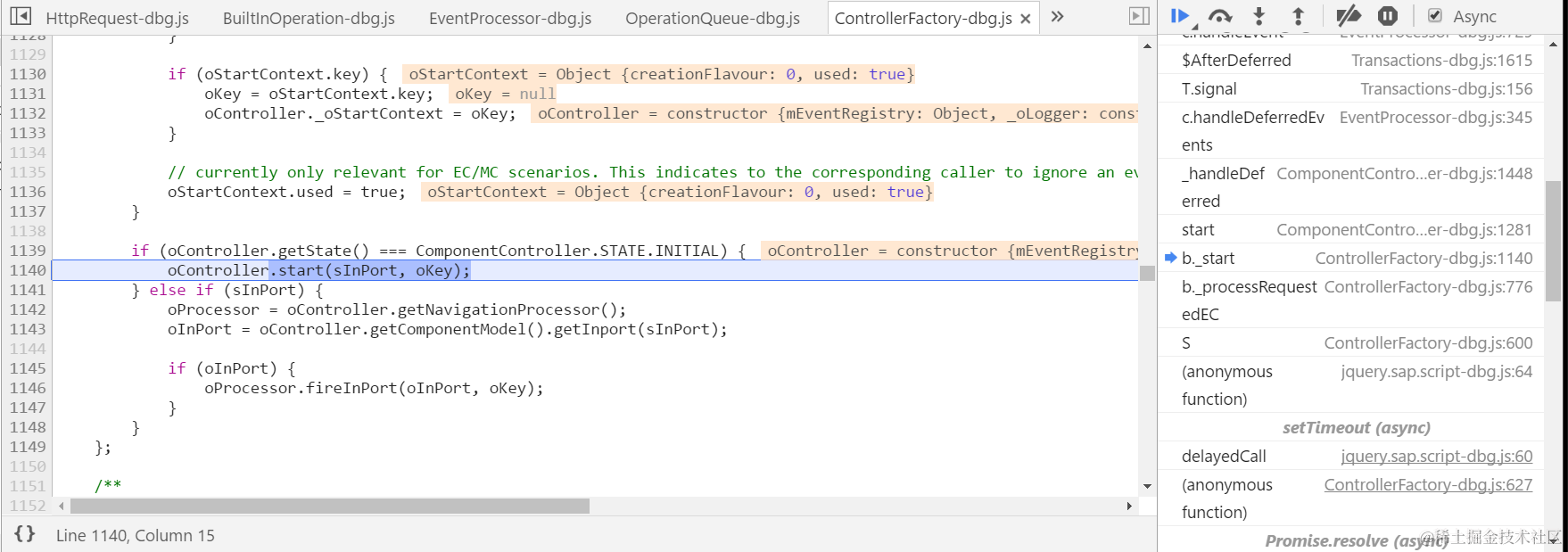The image size is (1568, 552).
Task: Click line number 1139 in gutter
Action: [28, 251]
